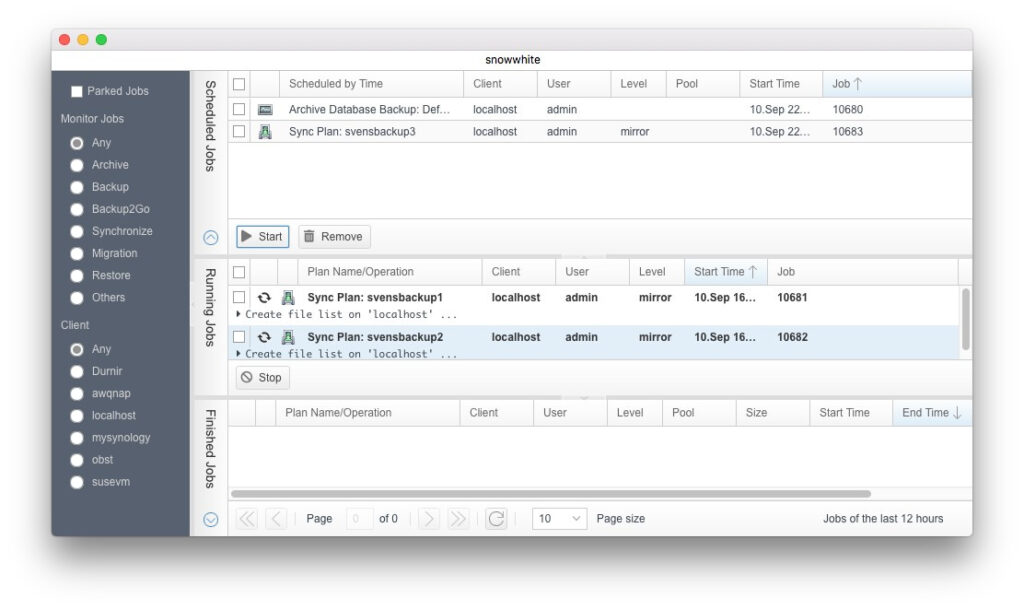Stop the selected running job

coord(263,378)
